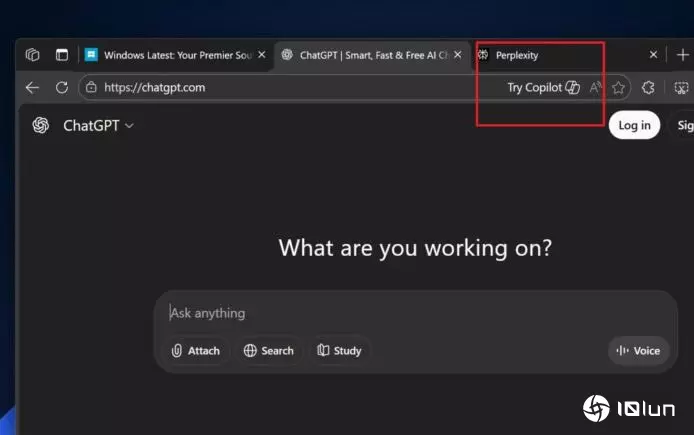The image size is (694, 435).
Task: Enable the Search globe option
Action: tap(269, 351)
